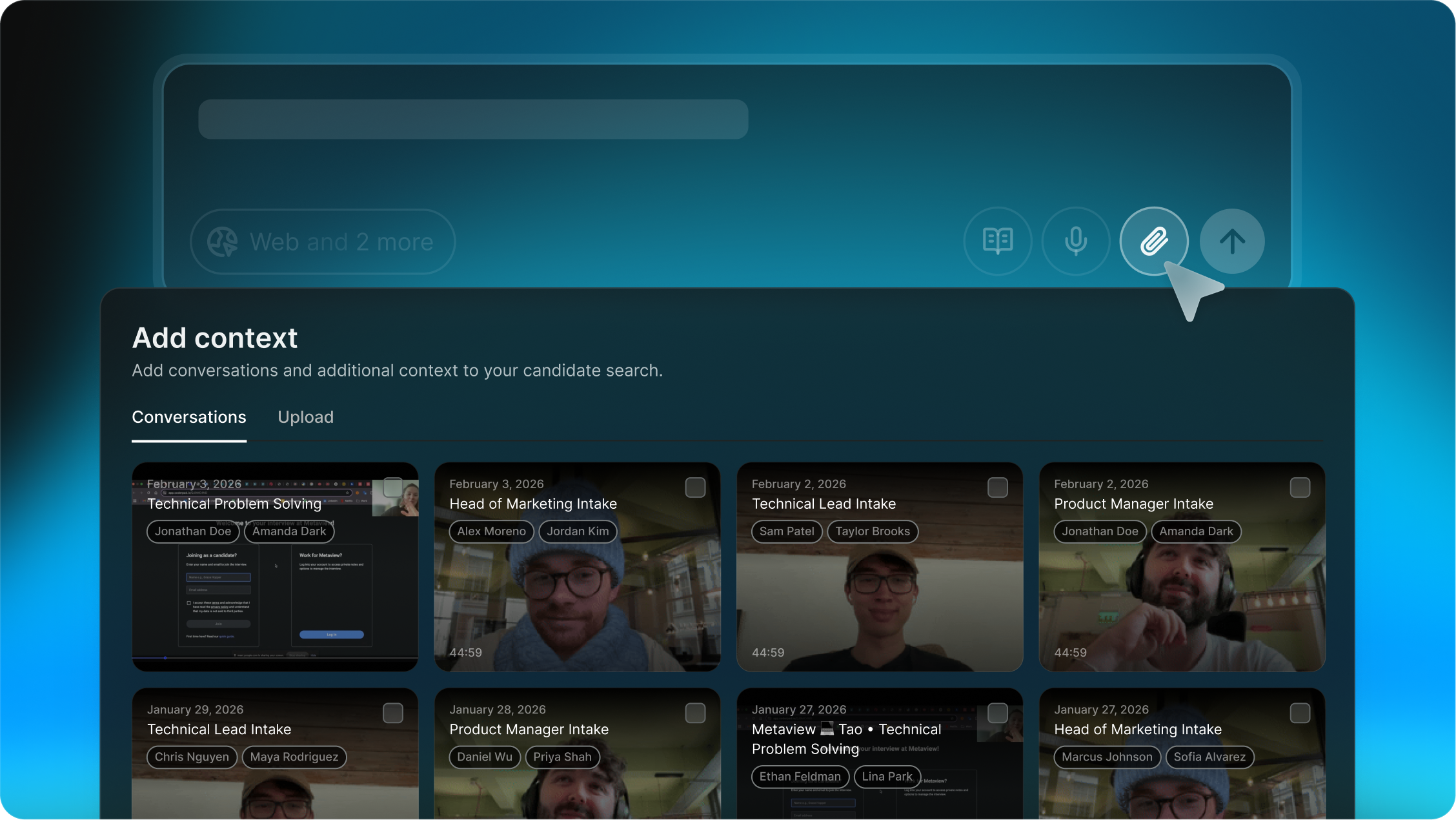The width and height of the screenshot is (1456, 820).
Task: Select the Conversations tab
Action: 188,417
